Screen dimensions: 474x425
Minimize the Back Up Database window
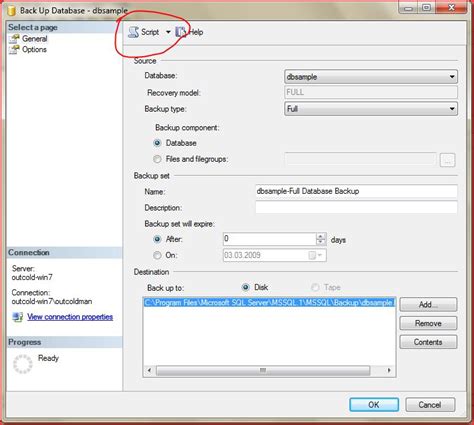click(x=409, y=8)
